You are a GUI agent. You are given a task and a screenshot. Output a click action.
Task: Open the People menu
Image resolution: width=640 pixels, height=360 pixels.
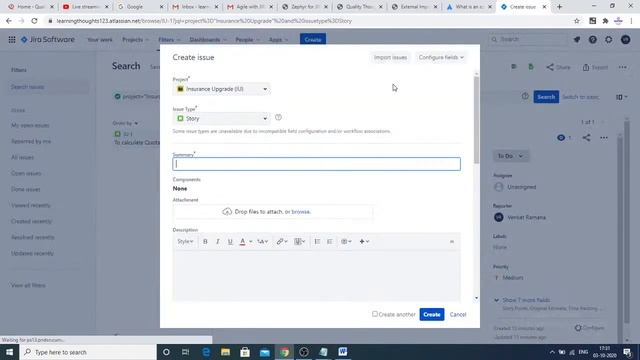pos(247,40)
